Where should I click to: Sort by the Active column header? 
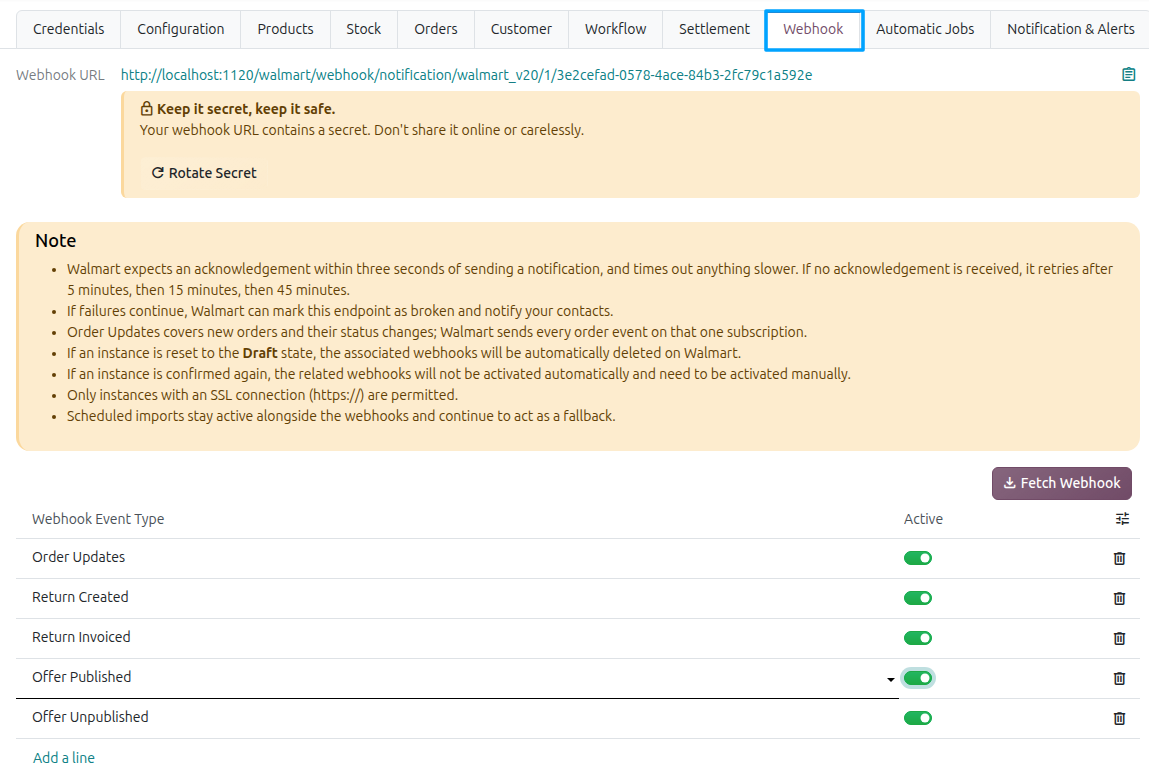923,519
